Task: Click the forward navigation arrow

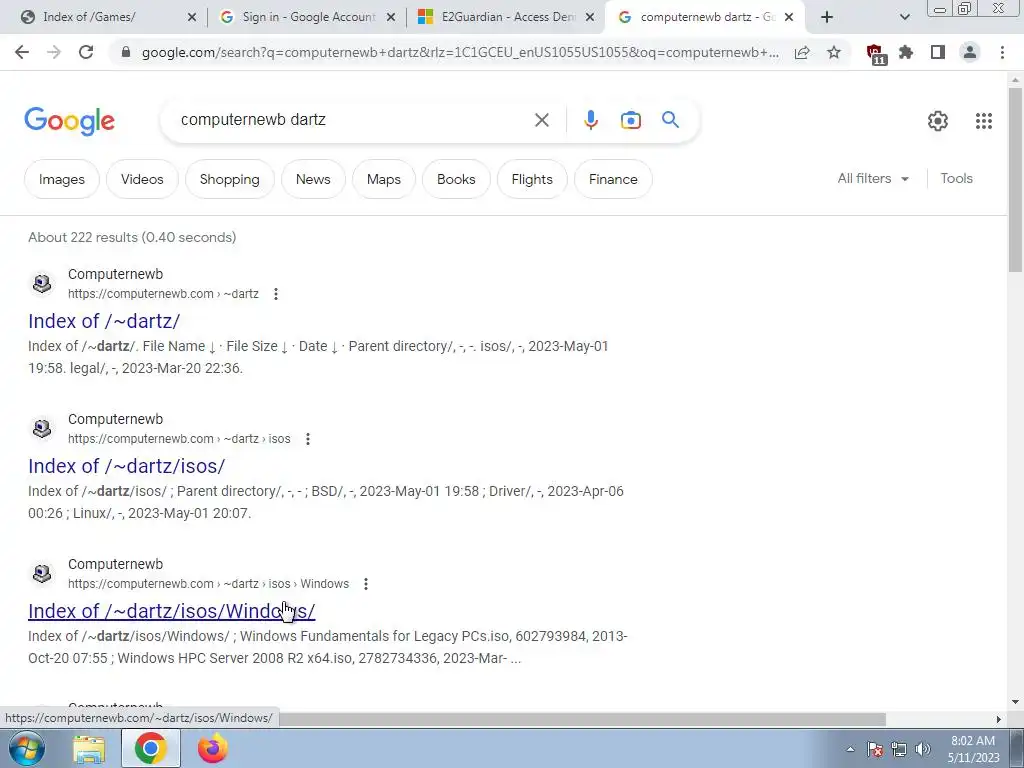Action: click(54, 52)
